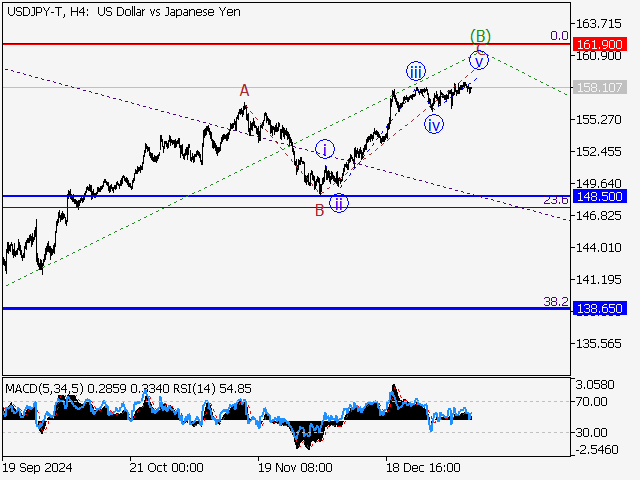Select the 21 Oct 00:00 date marker
Image resolution: width=640 pixels, height=480 pixels.
coord(166,467)
